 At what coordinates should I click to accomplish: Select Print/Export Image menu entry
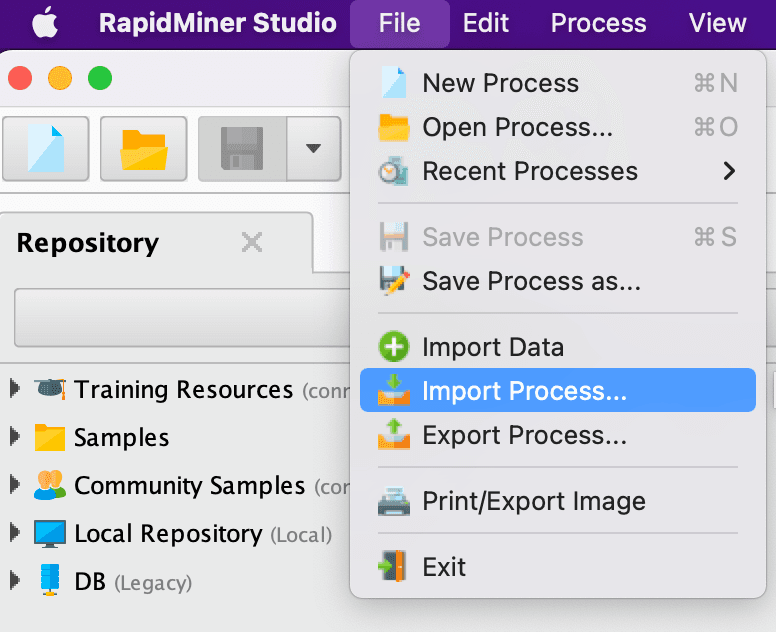point(558,501)
